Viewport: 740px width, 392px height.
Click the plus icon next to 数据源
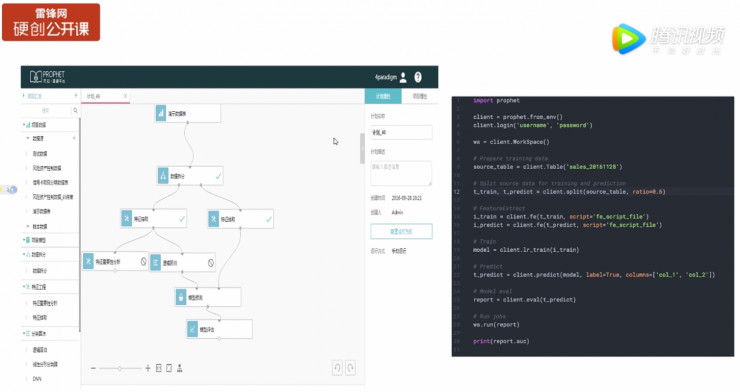pyautogui.click(x=74, y=138)
